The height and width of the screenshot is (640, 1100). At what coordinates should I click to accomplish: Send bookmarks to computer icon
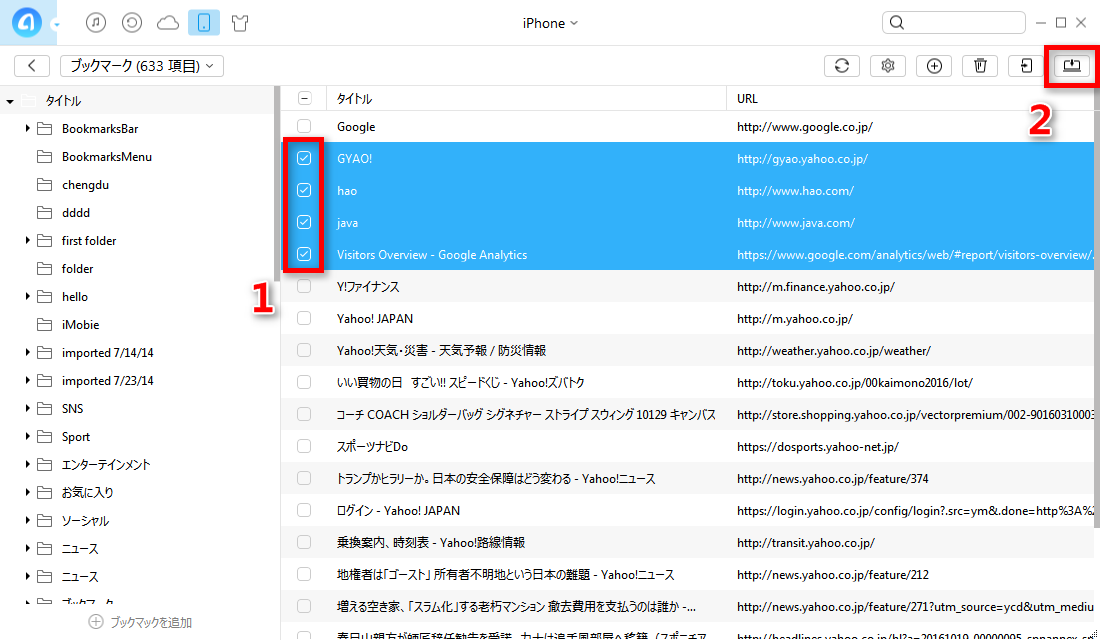tap(1071, 65)
